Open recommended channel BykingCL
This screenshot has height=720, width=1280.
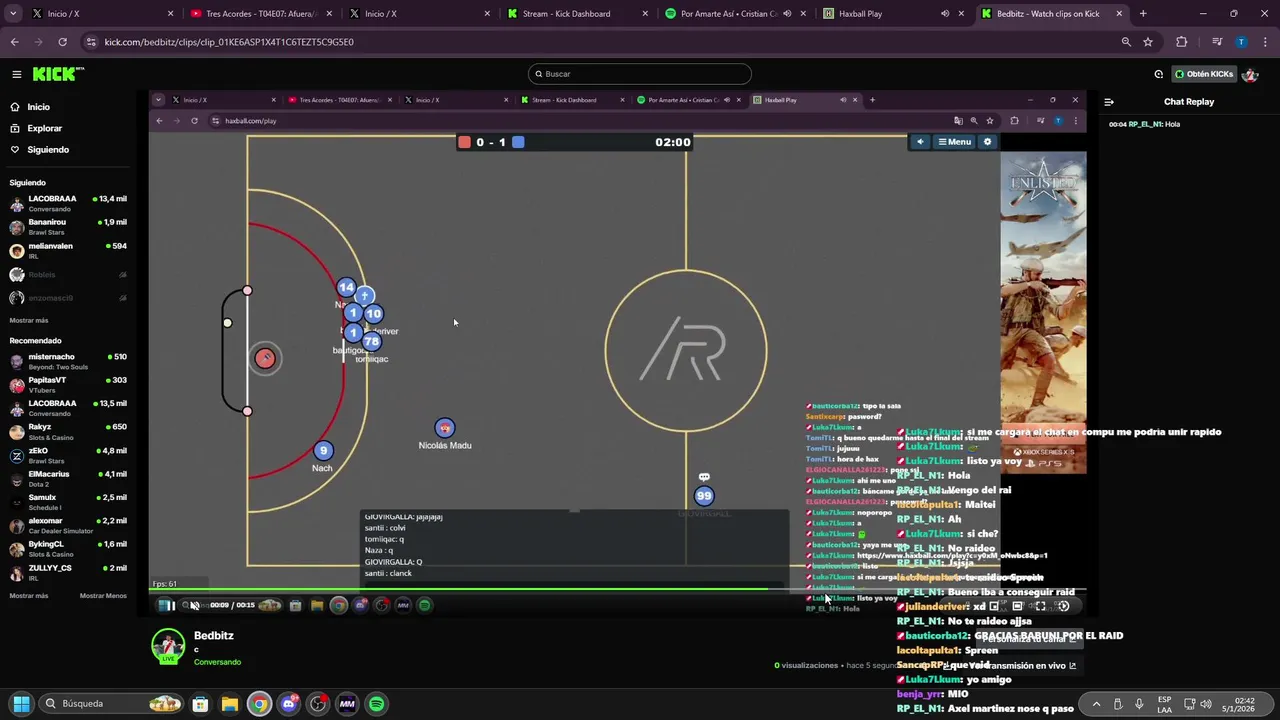point(68,549)
